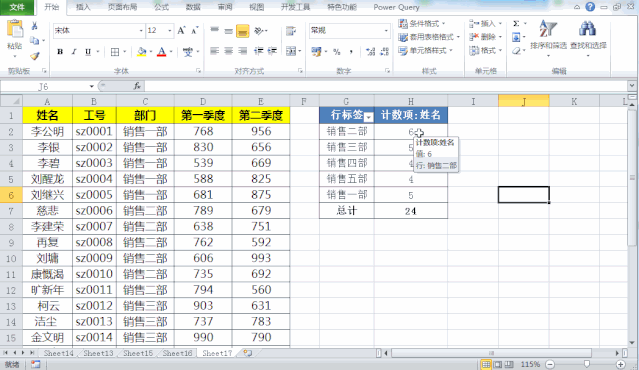Viewport: 639px width, 370px height.
Task: Open Format as Table dropdown
Action: [429, 37]
